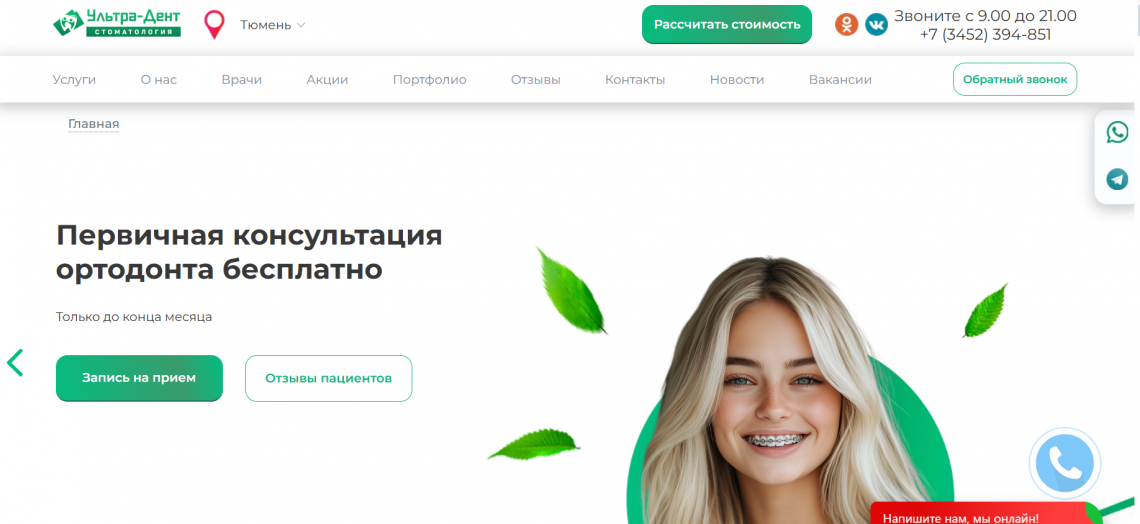Open the Услуги menu item
Screen dimensions: 1140x524
[74, 80]
